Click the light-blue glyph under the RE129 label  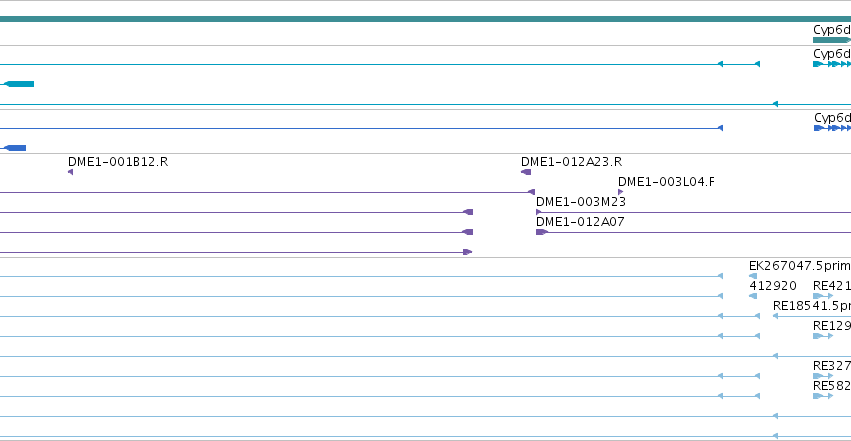click(x=823, y=336)
